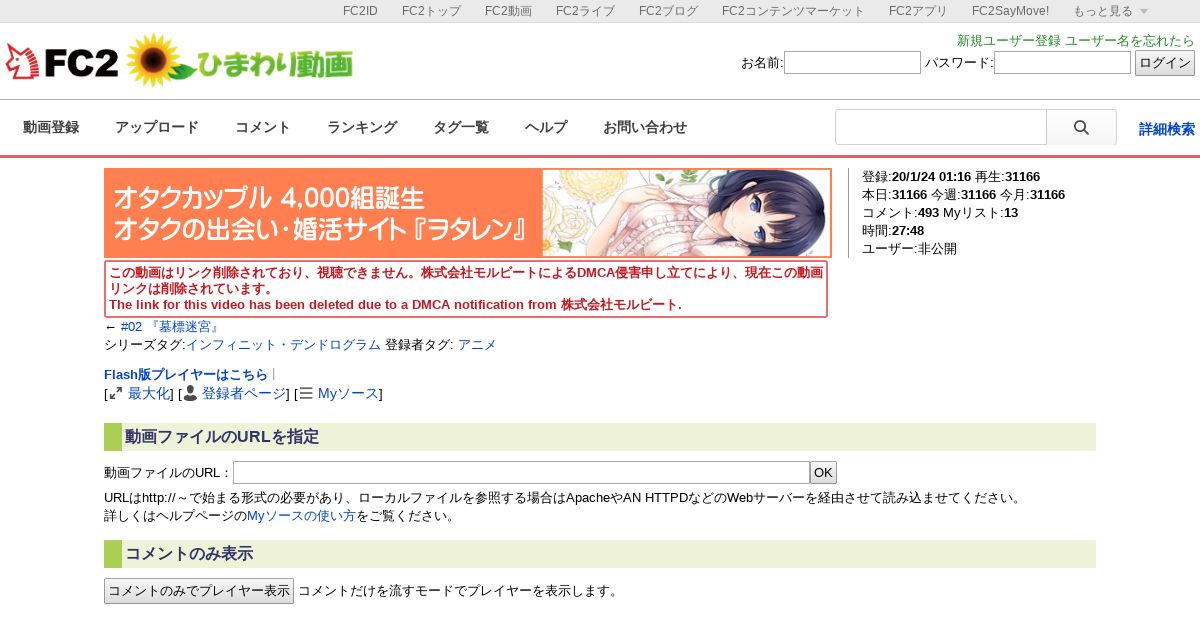Click the FC2 horse logo
The width and height of the screenshot is (1200, 630).
coord(61,62)
